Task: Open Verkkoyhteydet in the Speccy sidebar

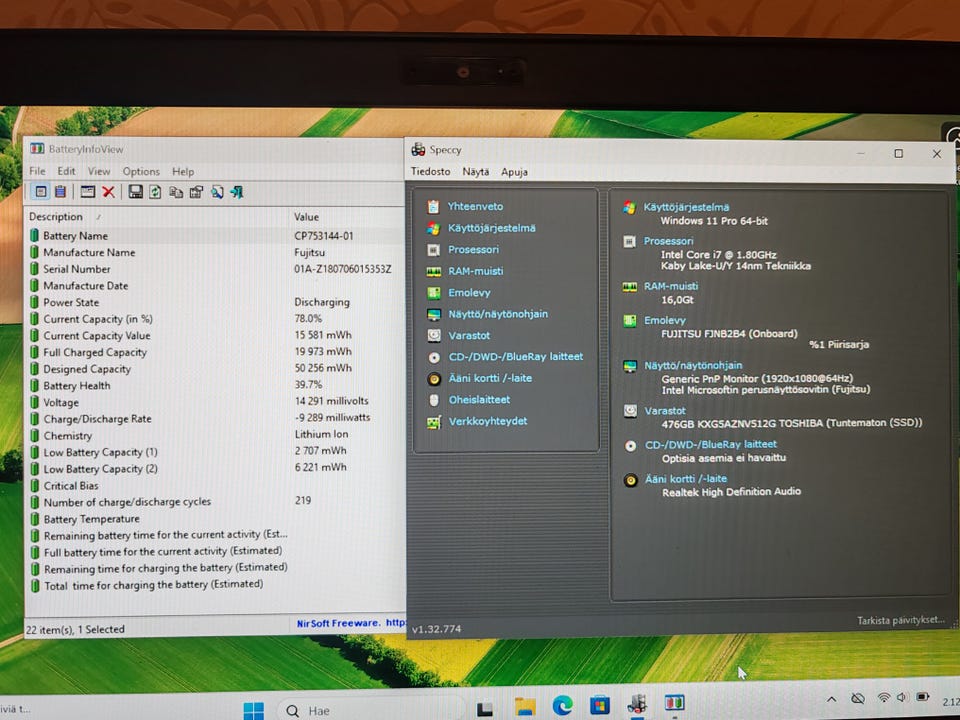Action: point(488,421)
